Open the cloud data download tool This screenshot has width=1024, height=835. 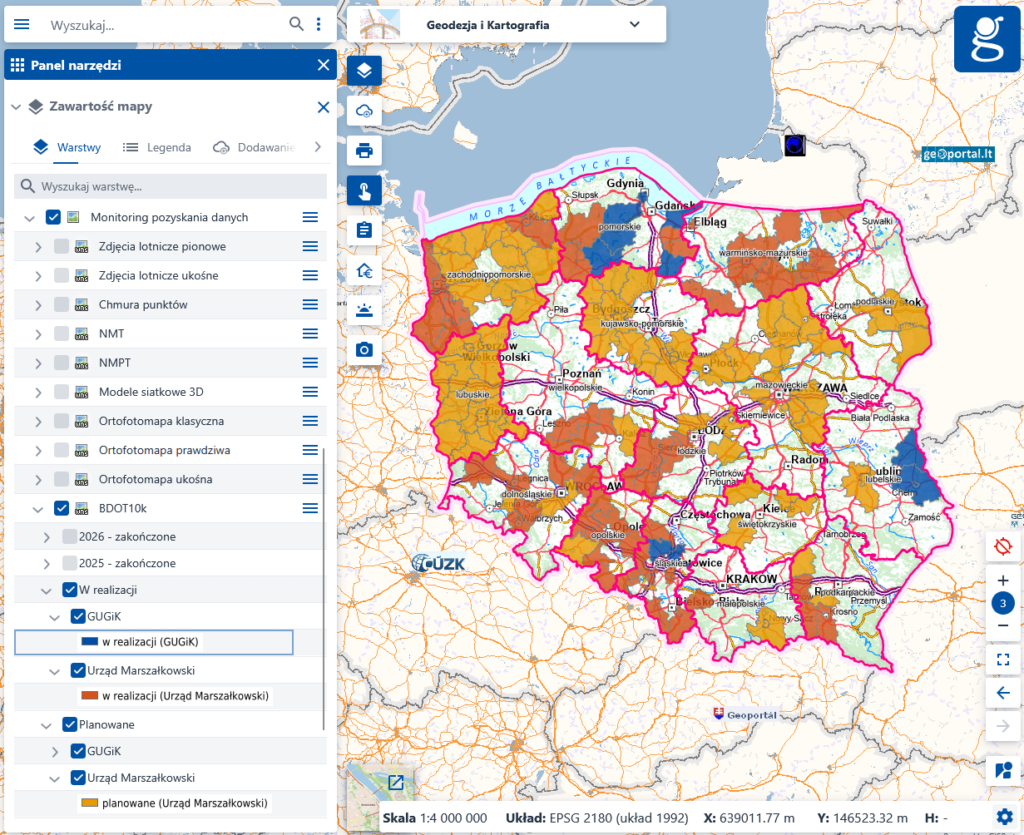(x=364, y=111)
